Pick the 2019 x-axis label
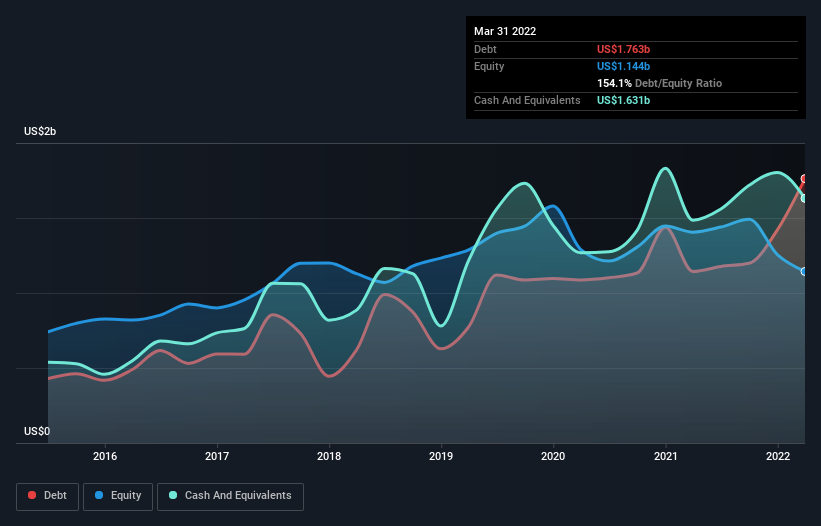The image size is (821, 526). coord(441,457)
